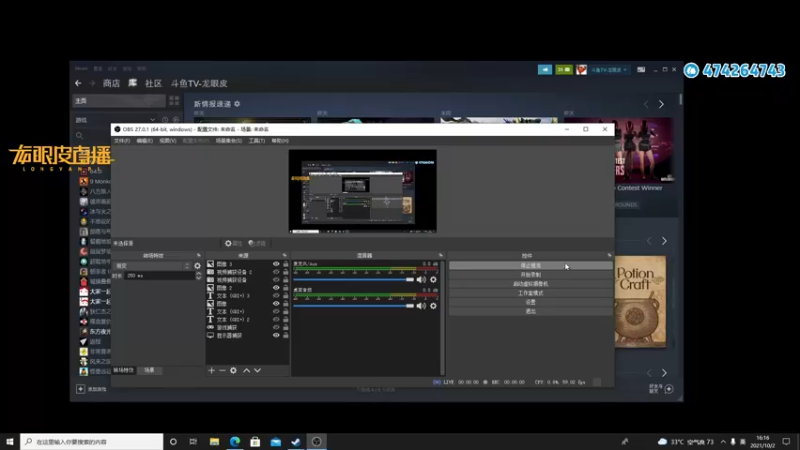The image size is (800, 450).
Task: Undock the 混音器 mixer panel
Action: point(441,255)
